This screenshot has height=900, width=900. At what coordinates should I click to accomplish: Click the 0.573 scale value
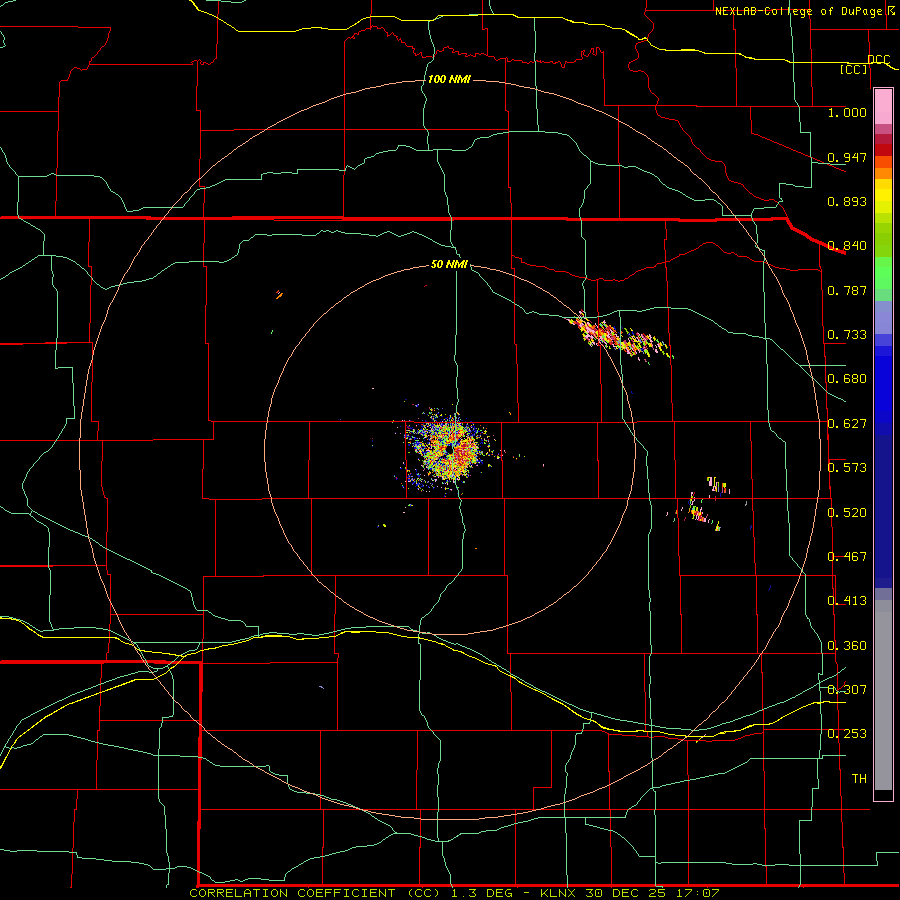(847, 468)
